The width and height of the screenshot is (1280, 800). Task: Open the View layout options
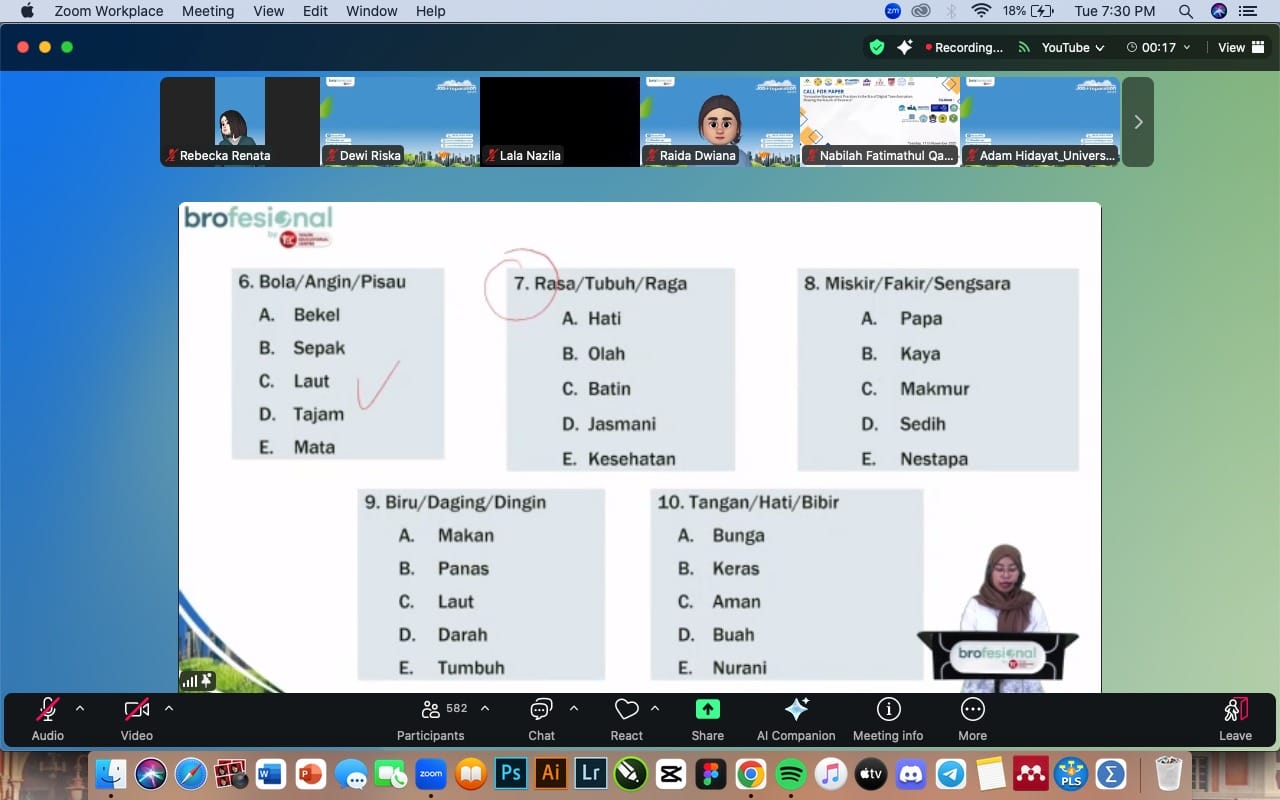pos(1237,47)
